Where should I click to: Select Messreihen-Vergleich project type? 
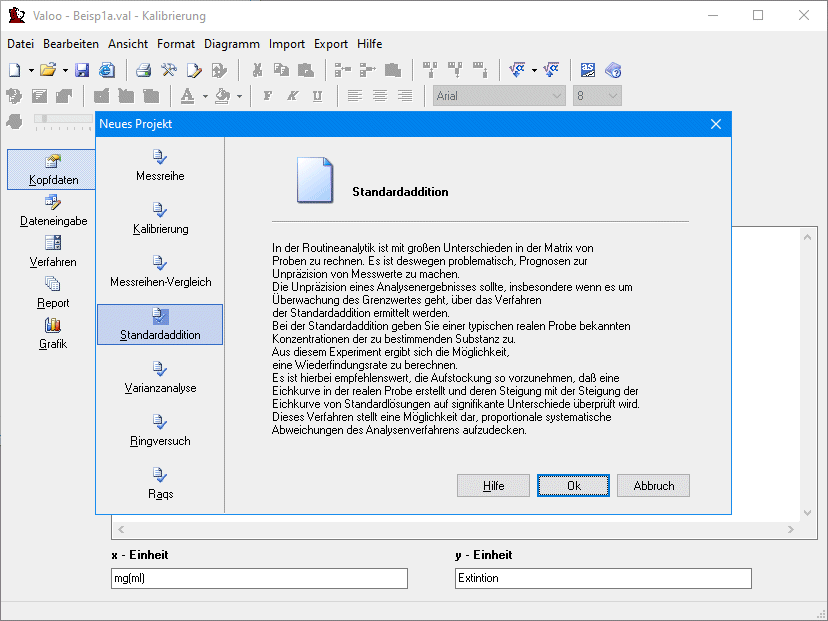(160, 271)
